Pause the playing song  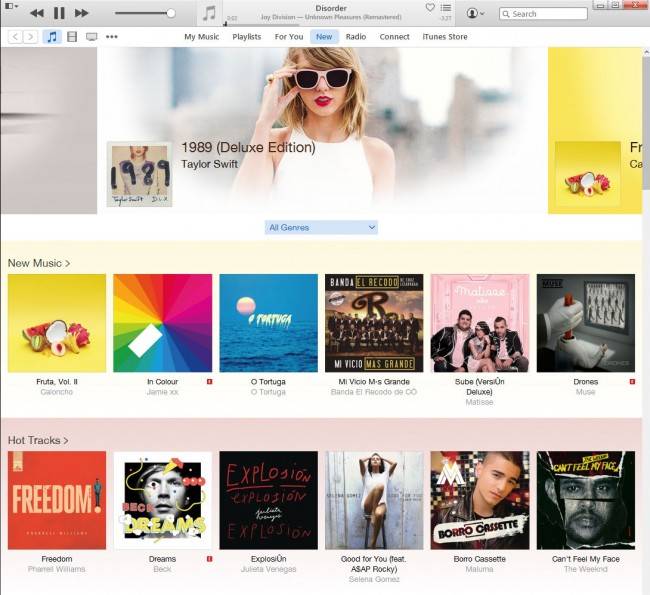pyautogui.click(x=59, y=13)
